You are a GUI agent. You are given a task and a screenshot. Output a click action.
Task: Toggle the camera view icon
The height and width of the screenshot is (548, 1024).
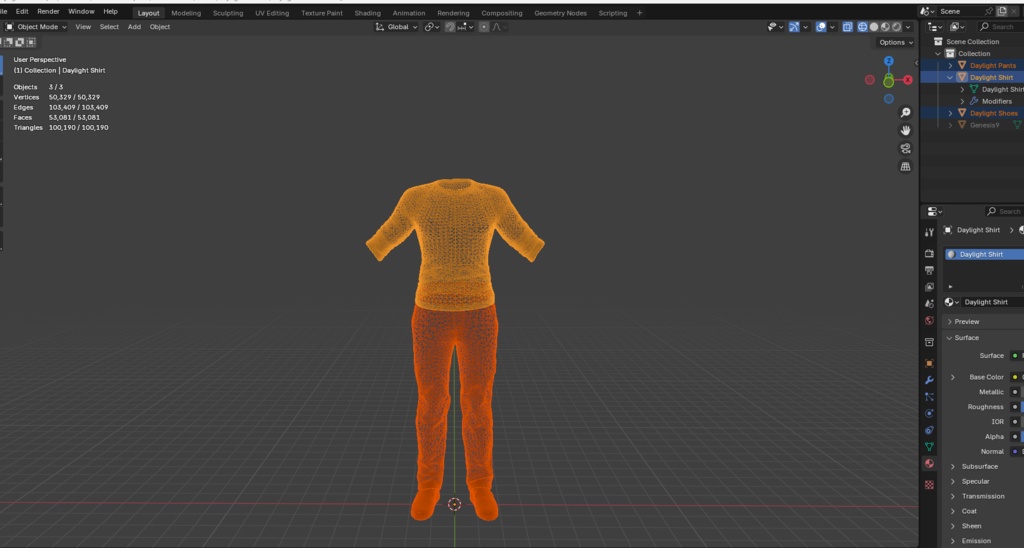[x=905, y=149]
